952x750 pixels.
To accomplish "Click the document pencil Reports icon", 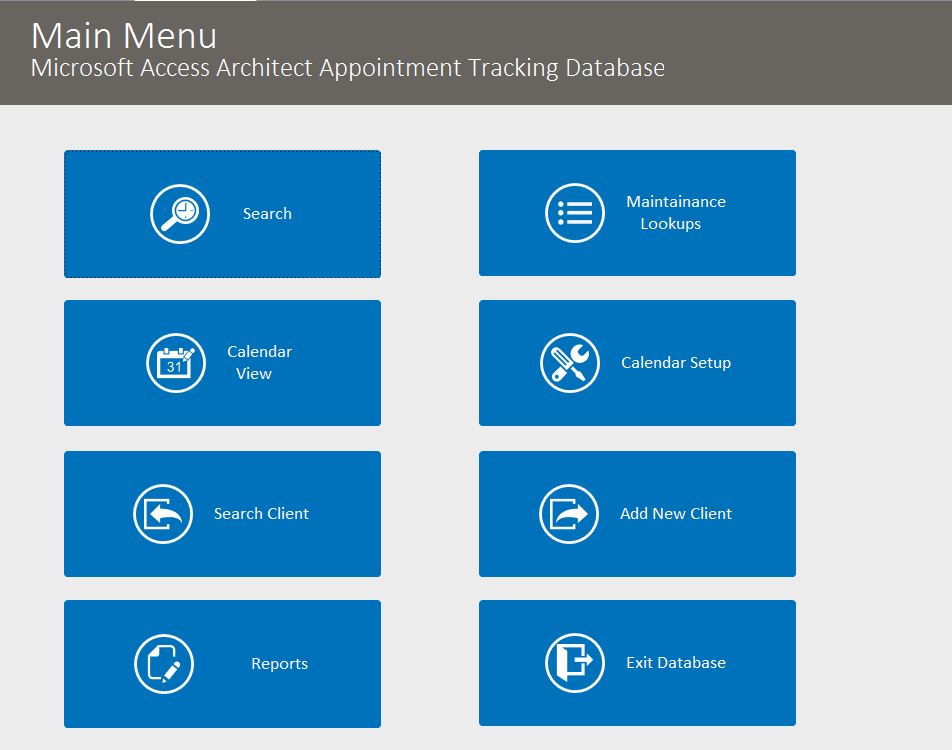I will click(x=164, y=664).
